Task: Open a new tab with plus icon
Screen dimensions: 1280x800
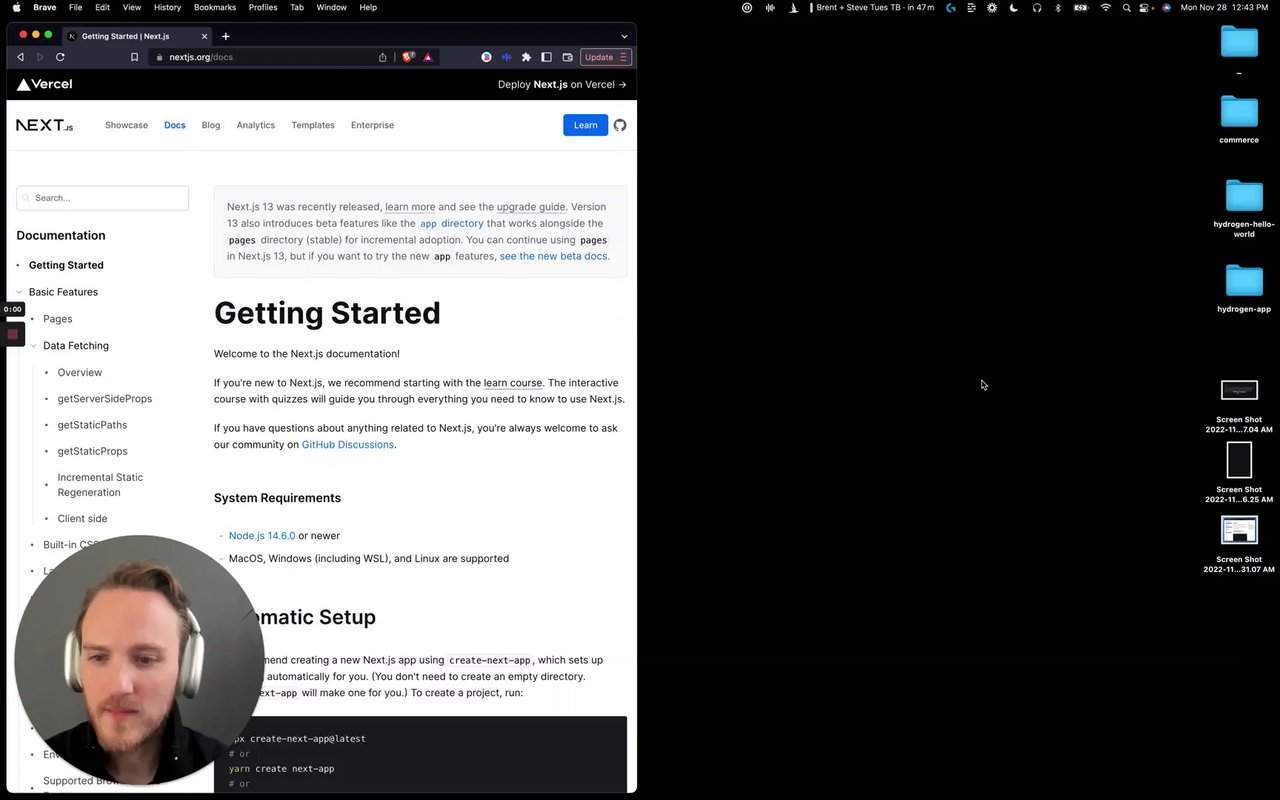Action: [x=225, y=36]
